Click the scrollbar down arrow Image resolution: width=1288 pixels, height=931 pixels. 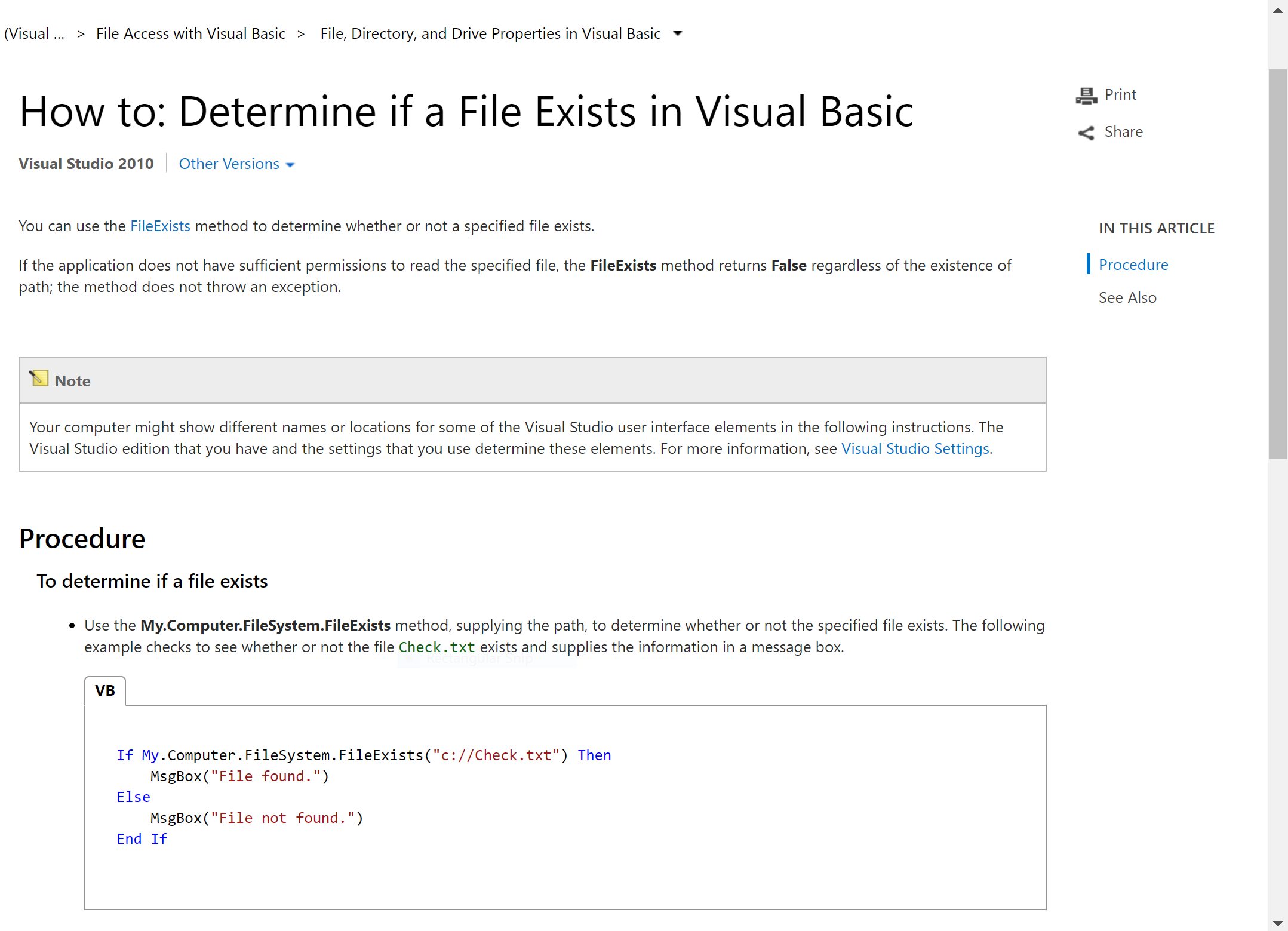click(1277, 923)
